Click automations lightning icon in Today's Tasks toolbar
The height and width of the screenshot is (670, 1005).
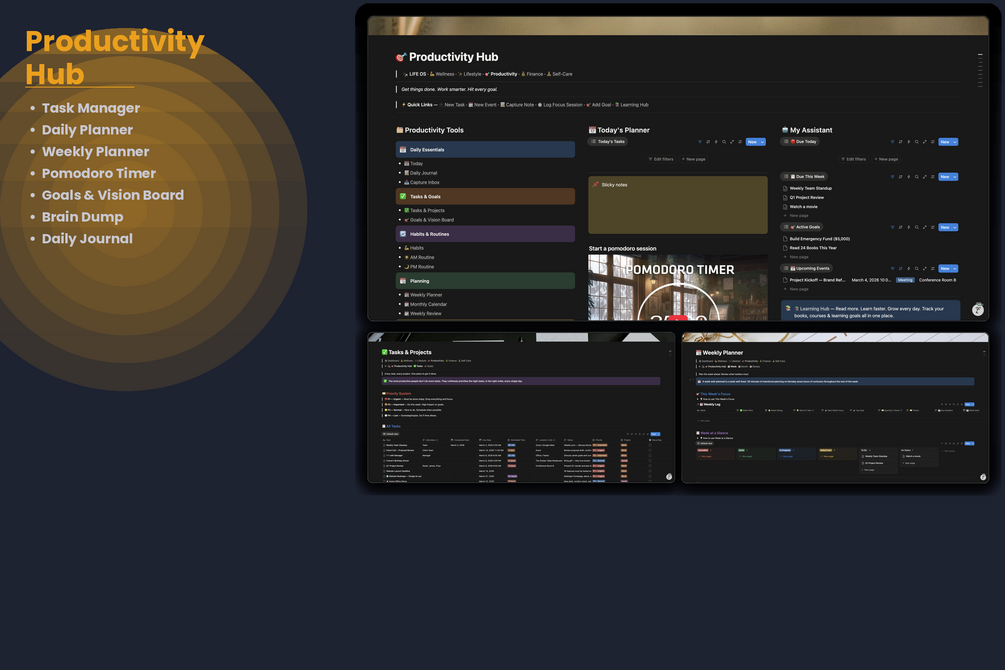[x=716, y=142]
